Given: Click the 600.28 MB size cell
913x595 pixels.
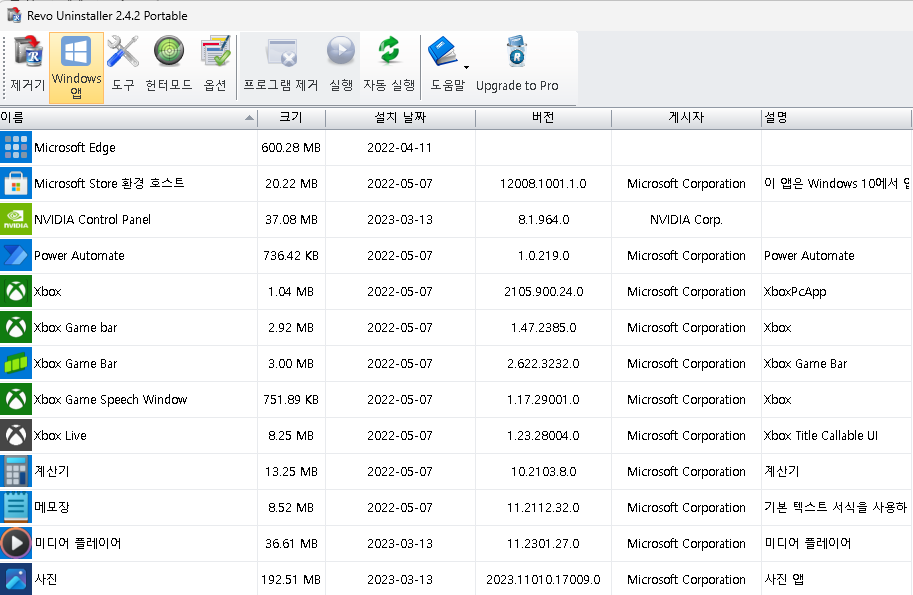Looking at the screenshot, I should [x=291, y=148].
